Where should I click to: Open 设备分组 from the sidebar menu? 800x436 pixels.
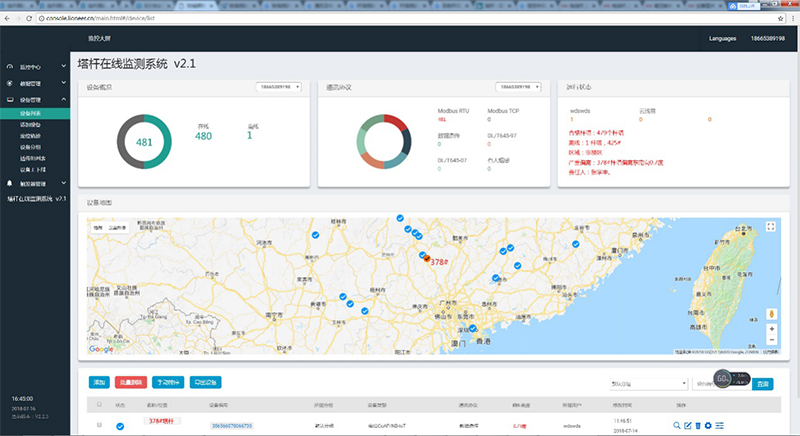31,147
